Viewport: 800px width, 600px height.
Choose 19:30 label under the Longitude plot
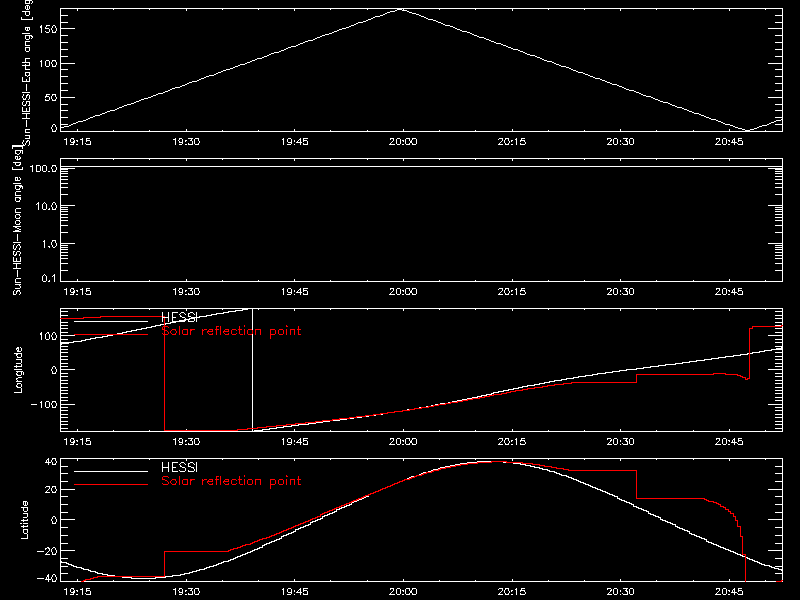186,442
